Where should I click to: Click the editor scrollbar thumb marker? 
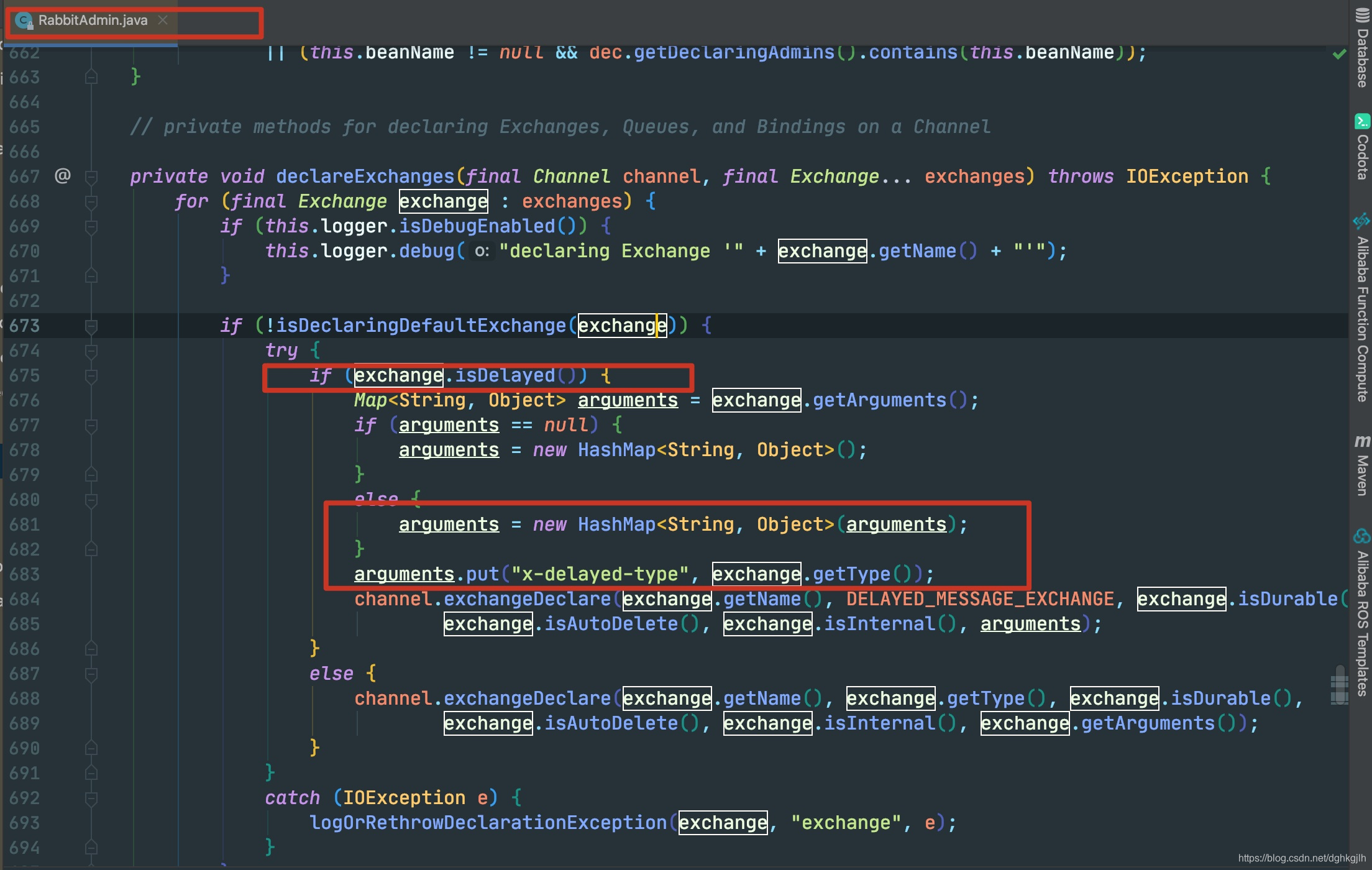(1339, 685)
